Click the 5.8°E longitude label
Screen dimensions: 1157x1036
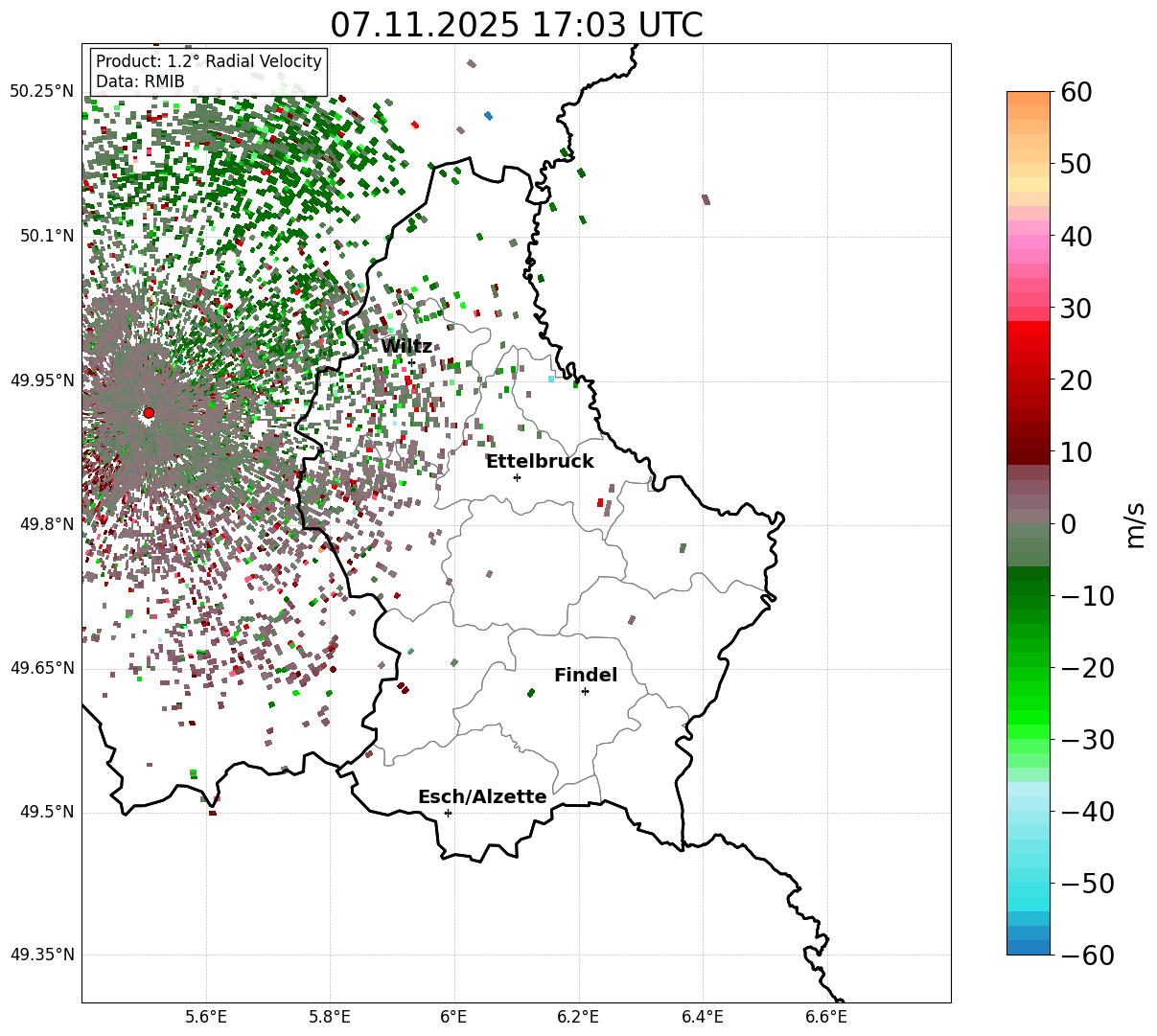pyautogui.click(x=331, y=1017)
